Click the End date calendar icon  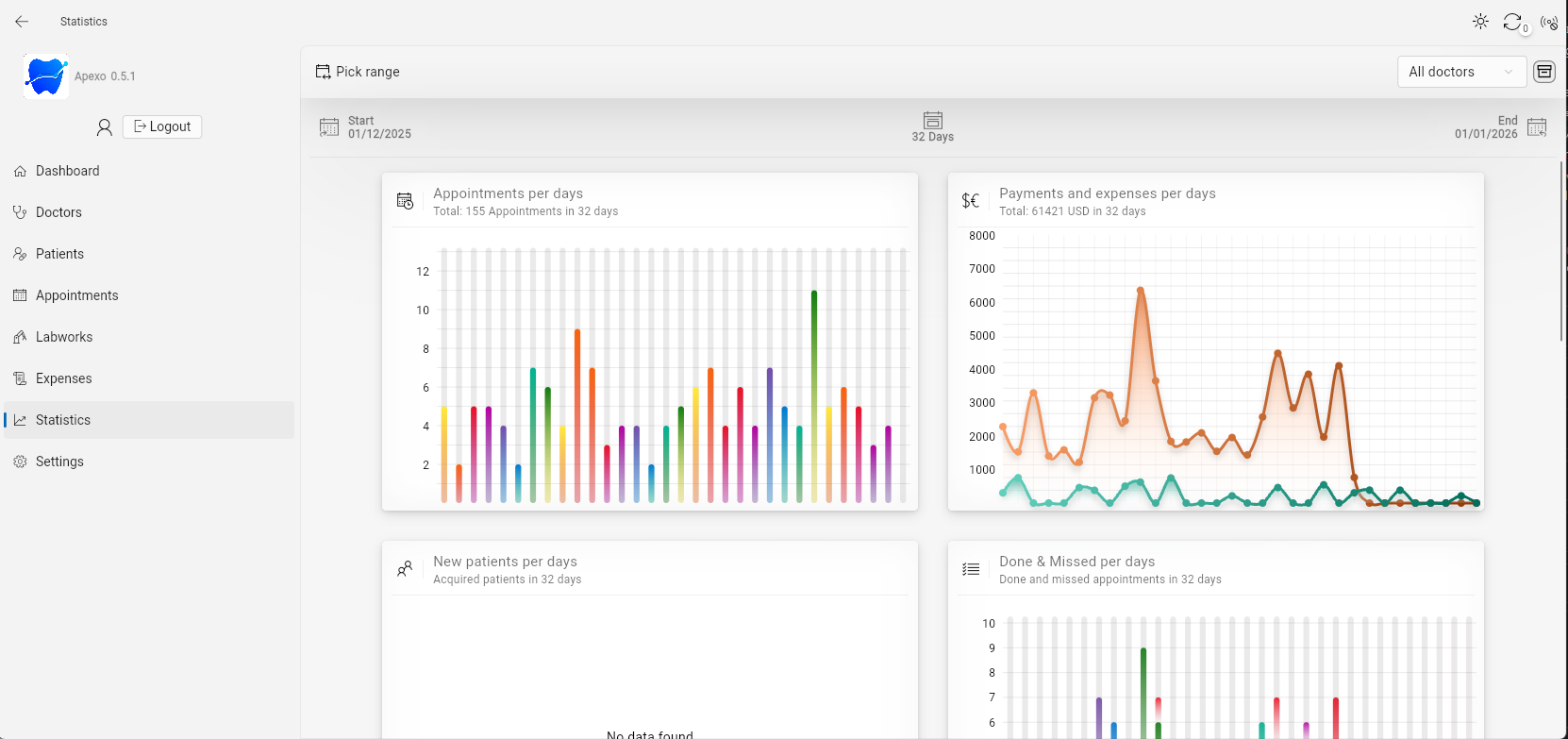click(1537, 127)
